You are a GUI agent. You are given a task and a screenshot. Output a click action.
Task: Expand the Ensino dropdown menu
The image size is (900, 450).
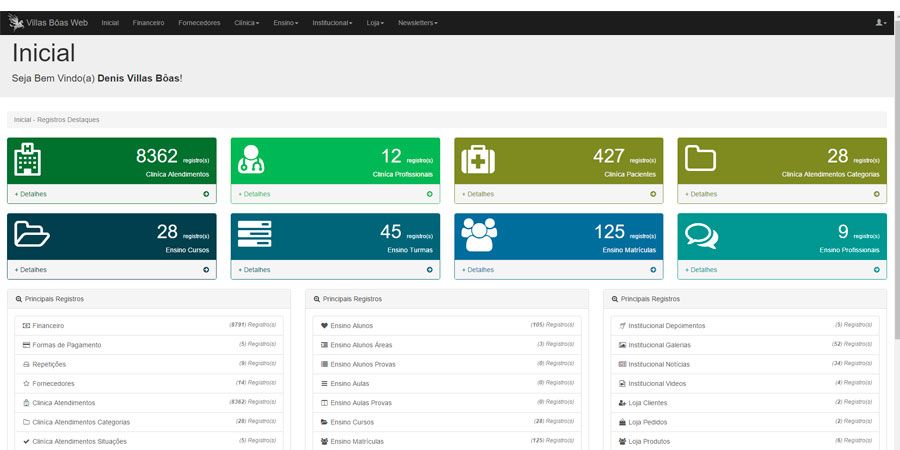[x=286, y=22]
